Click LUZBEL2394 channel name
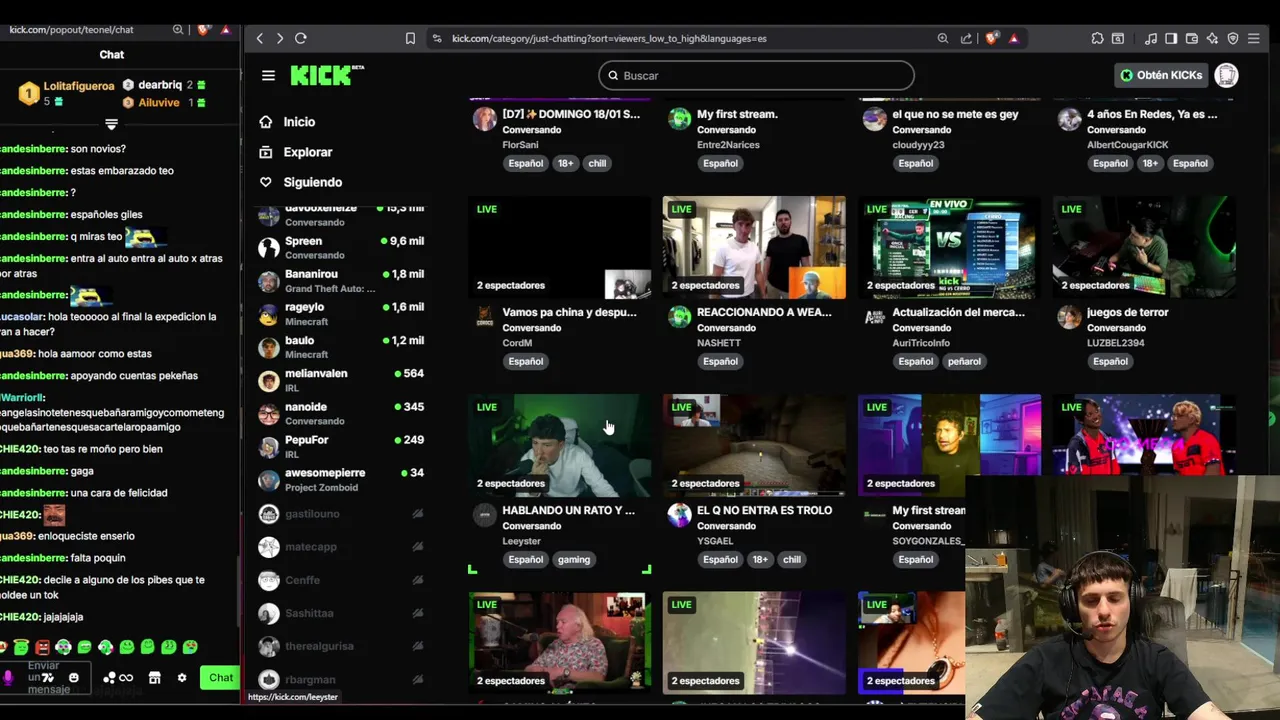 pos(1115,343)
